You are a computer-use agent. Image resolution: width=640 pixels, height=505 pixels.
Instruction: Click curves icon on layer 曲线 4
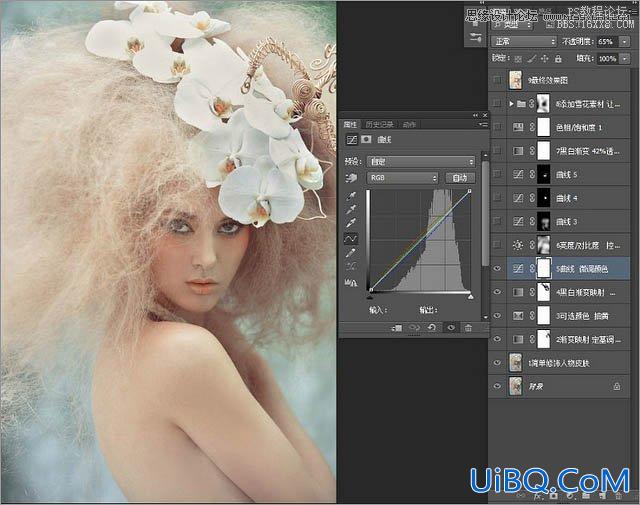(x=518, y=198)
